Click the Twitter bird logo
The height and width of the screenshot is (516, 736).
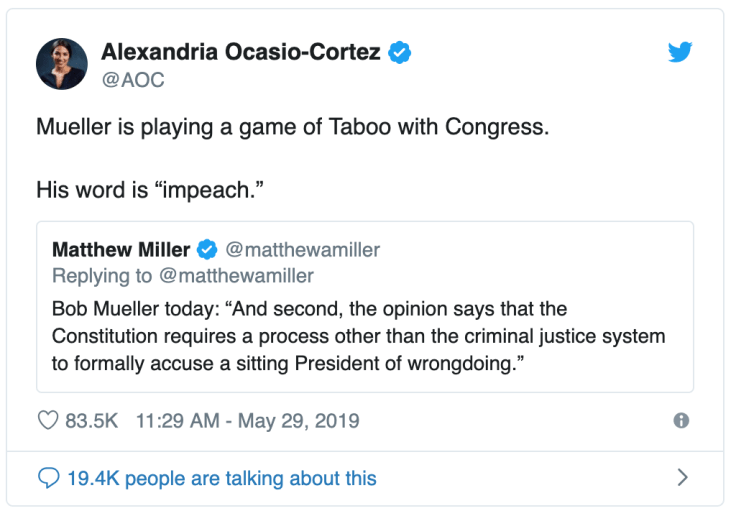click(x=680, y=52)
